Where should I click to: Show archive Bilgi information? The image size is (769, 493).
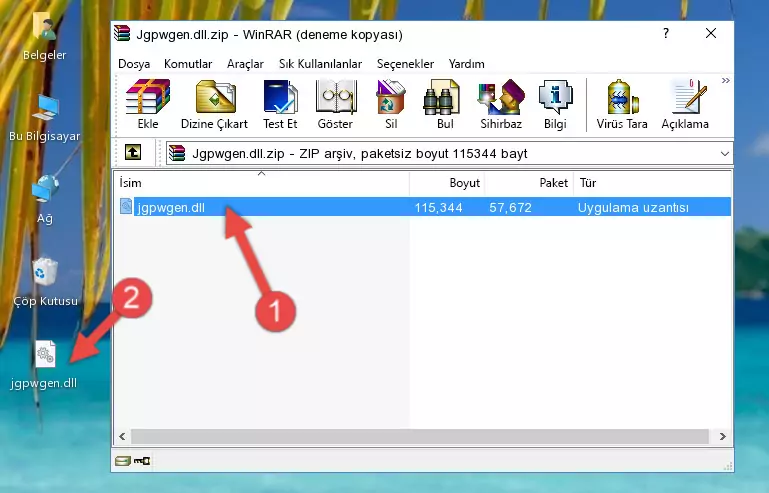coord(555,104)
